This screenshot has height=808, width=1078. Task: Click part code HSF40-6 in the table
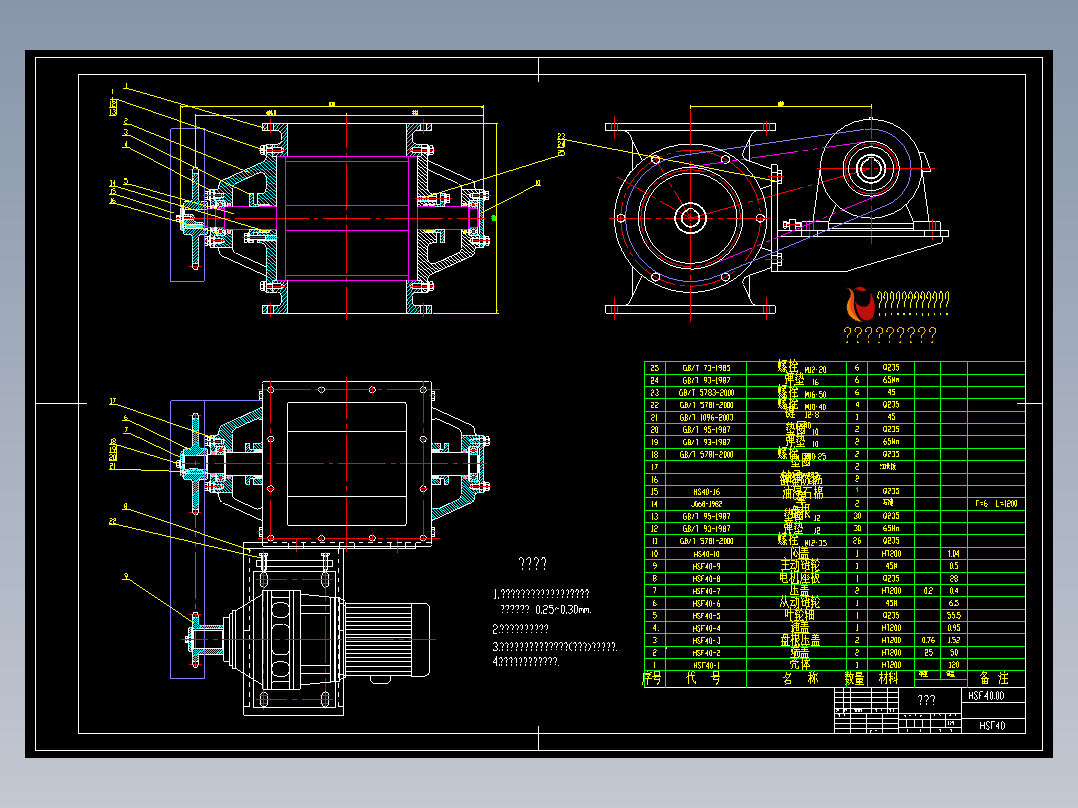tap(706, 604)
